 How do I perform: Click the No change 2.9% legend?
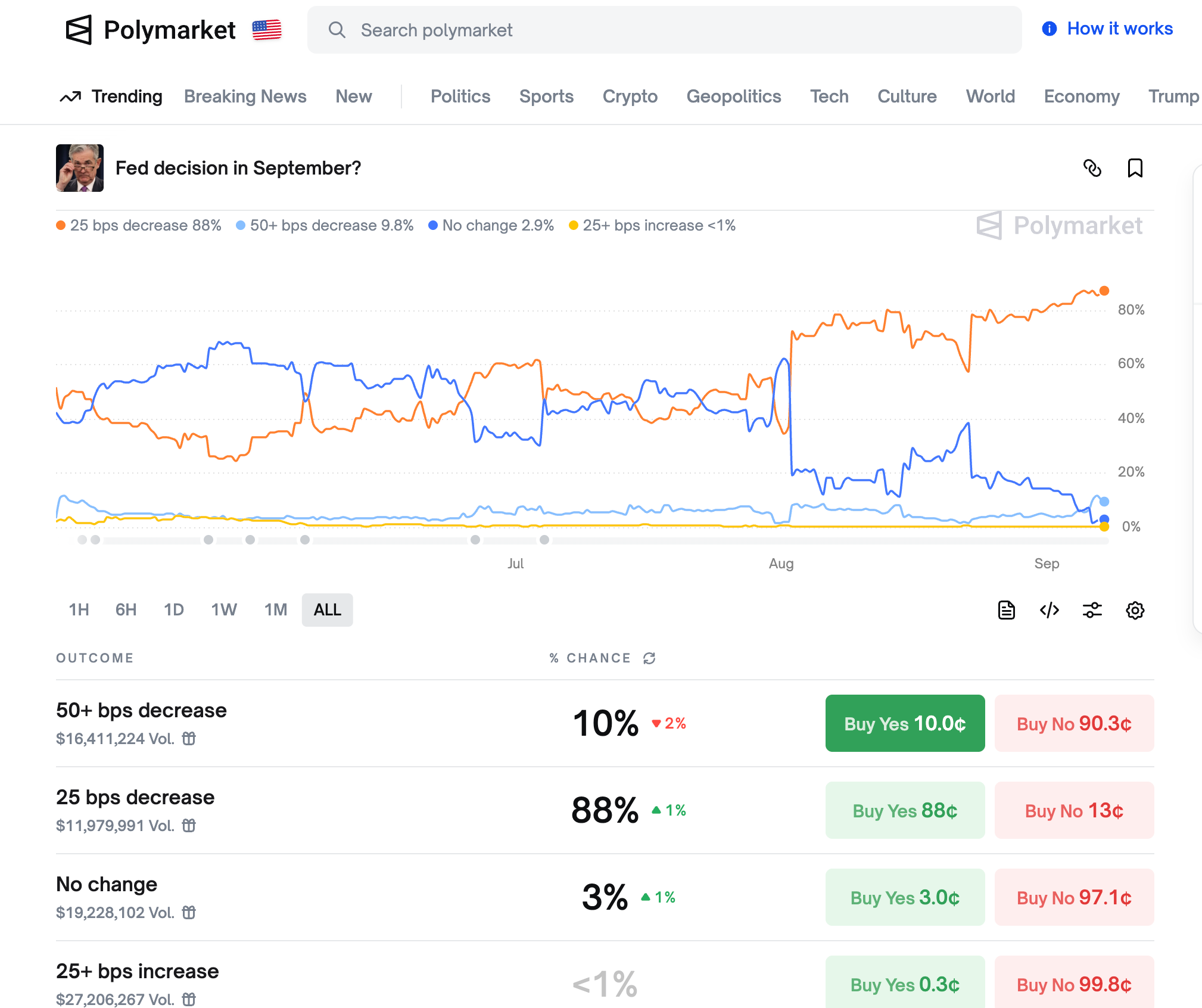(491, 225)
